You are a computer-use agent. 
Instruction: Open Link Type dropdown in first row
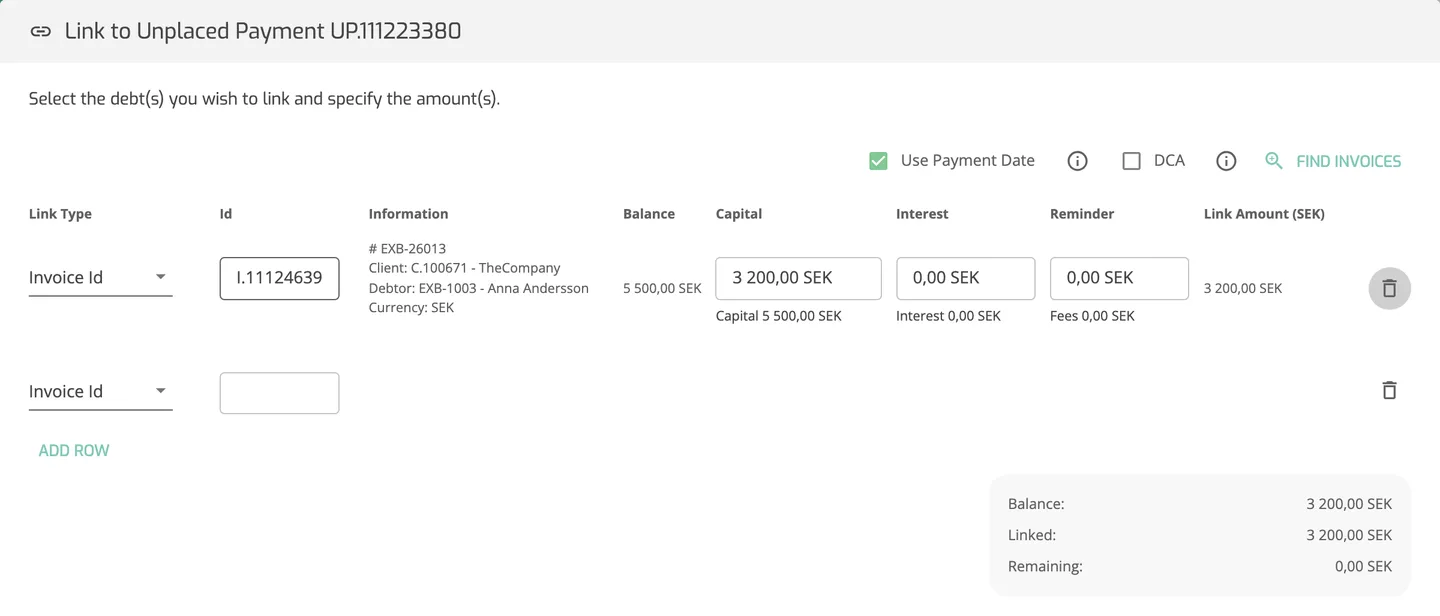pos(100,278)
